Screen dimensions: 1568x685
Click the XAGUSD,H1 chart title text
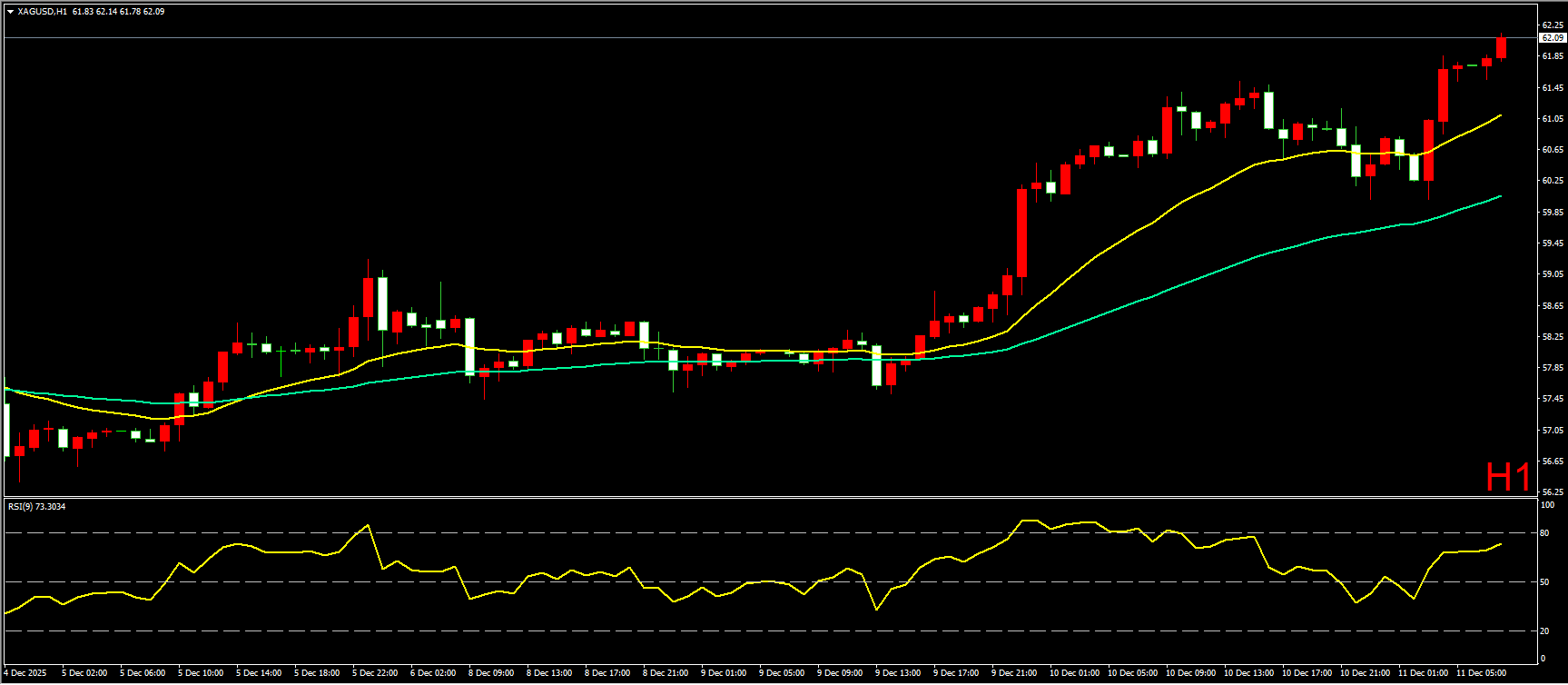point(42,12)
